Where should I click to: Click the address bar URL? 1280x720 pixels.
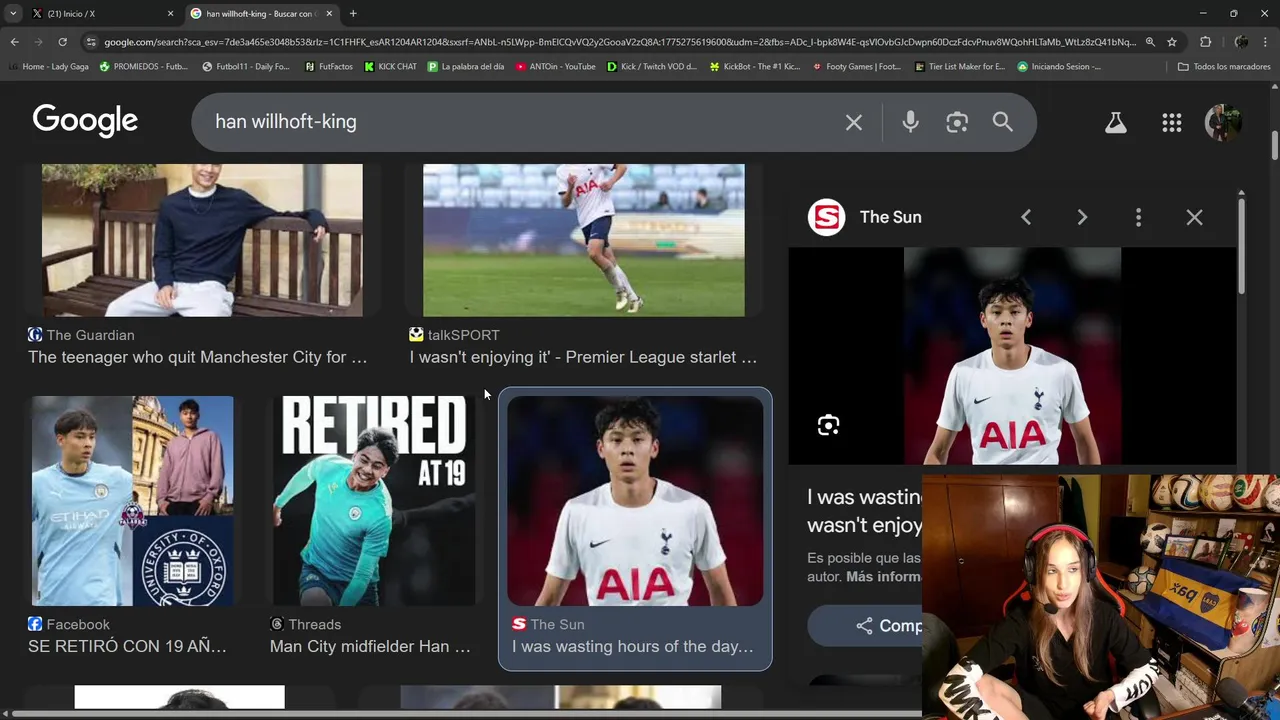point(620,42)
